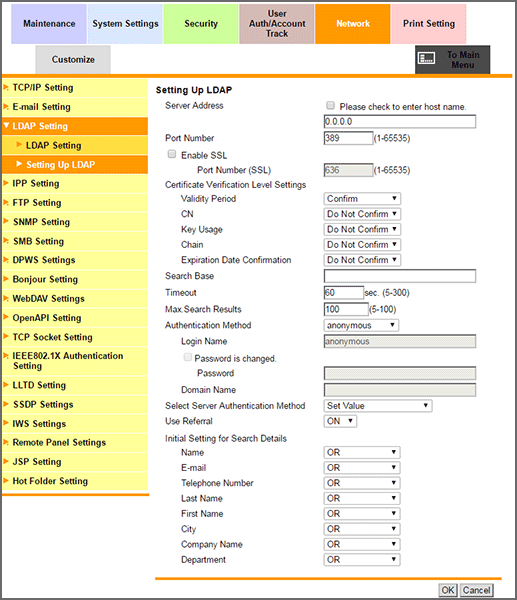
Task: Switch to the Security tab
Action: click(x=201, y=24)
